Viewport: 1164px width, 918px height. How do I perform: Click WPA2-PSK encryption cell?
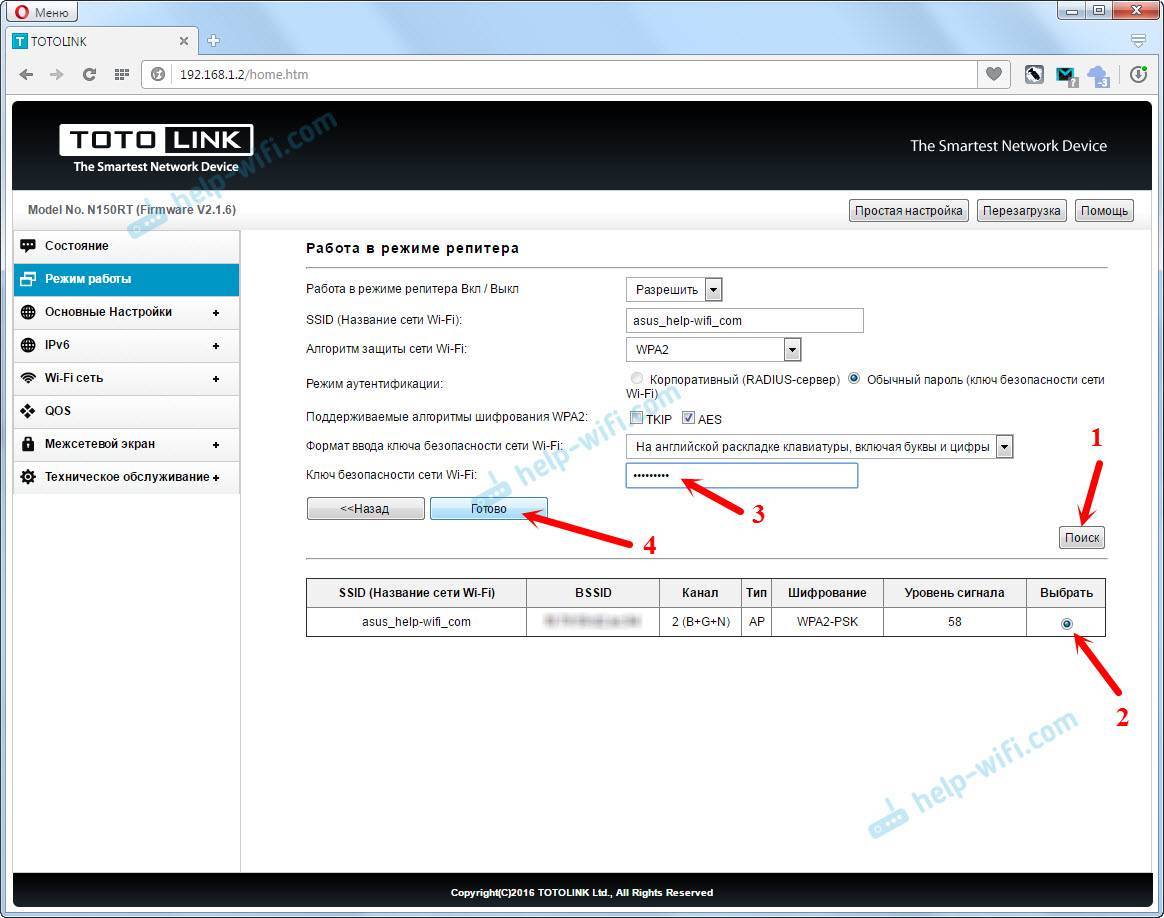[x=827, y=622]
